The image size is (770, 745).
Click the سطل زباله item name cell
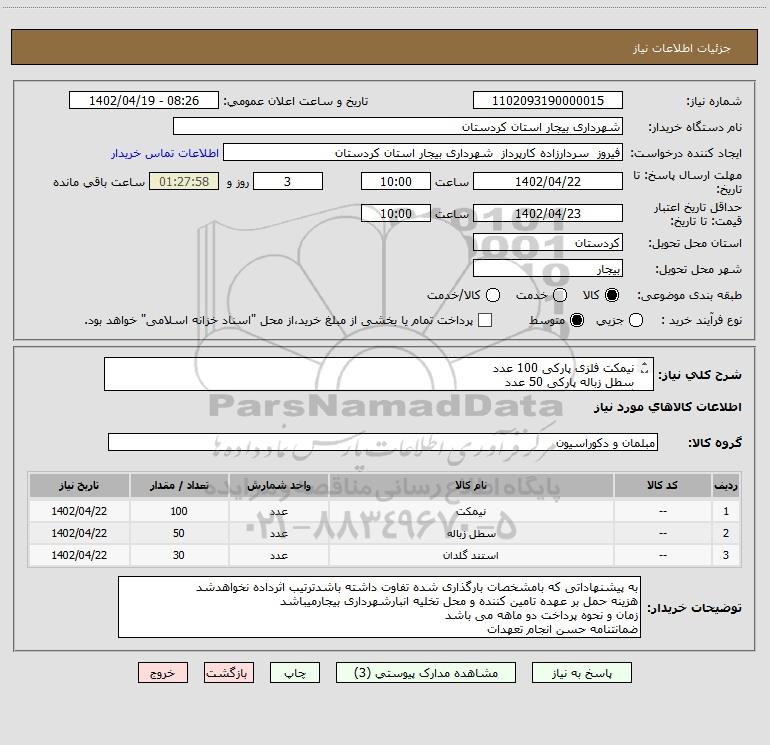tap(471, 533)
